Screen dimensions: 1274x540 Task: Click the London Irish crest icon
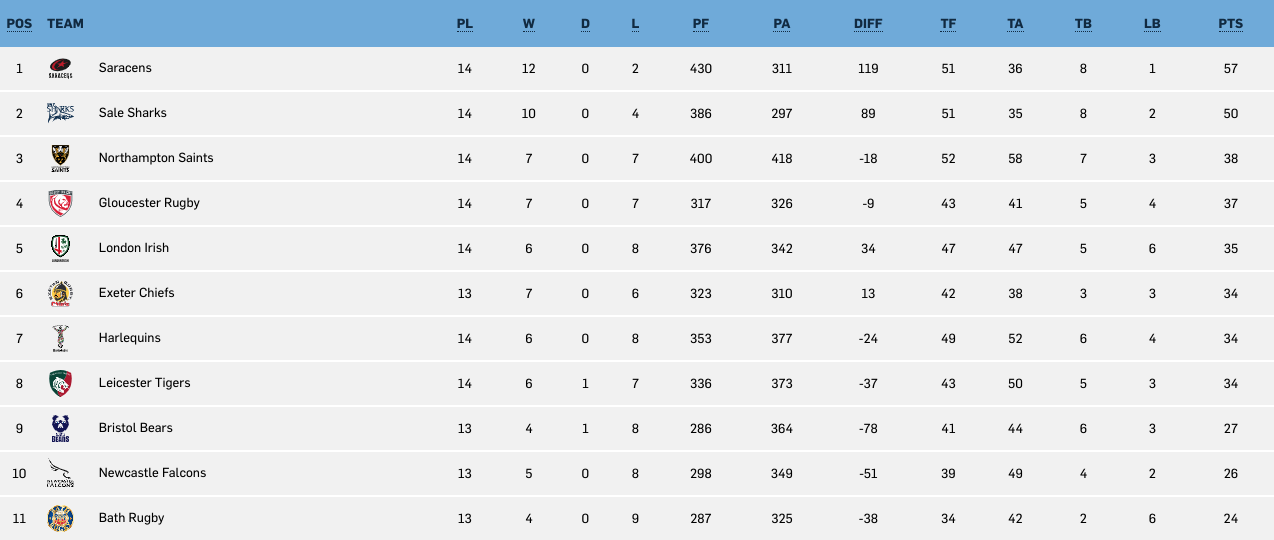pyautogui.click(x=61, y=248)
